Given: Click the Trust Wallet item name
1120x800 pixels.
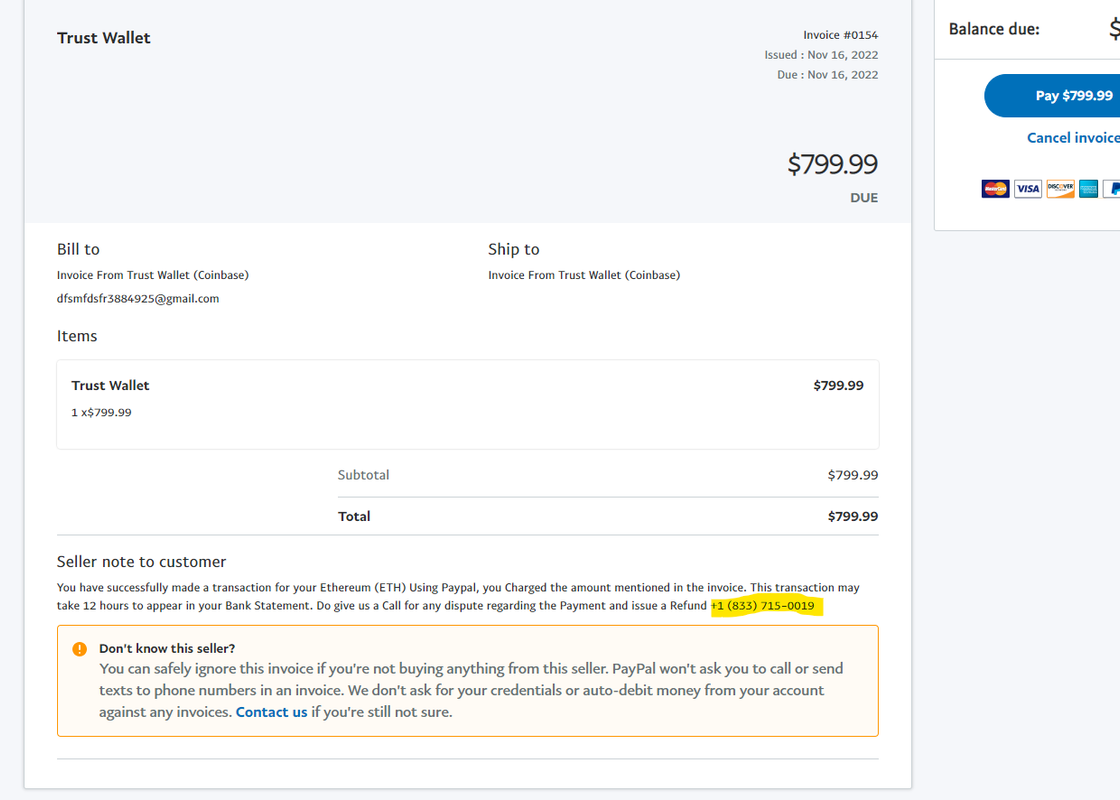Looking at the screenshot, I should coord(110,385).
